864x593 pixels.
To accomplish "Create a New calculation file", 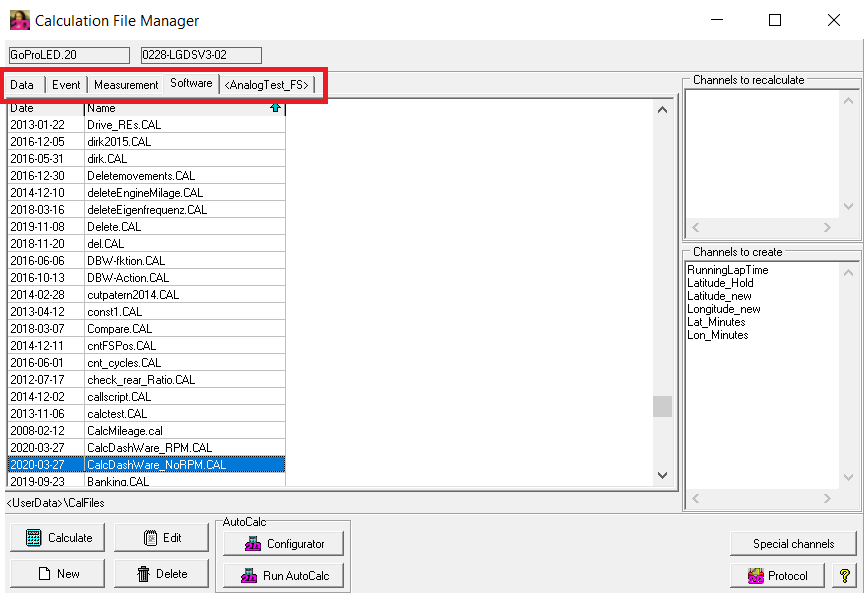I will [x=57, y=574].
